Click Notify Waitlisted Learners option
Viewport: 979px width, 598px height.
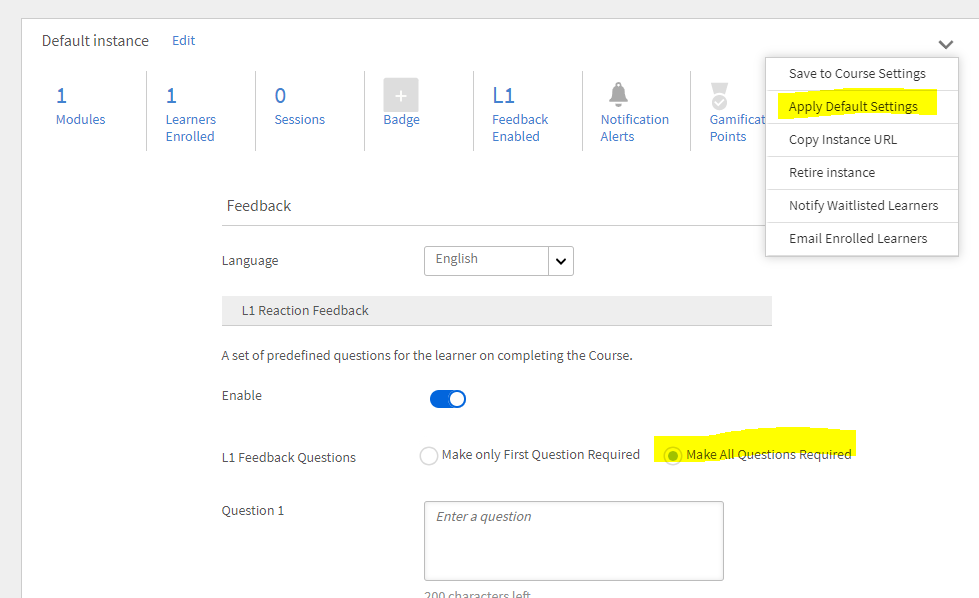pos(863,206)
